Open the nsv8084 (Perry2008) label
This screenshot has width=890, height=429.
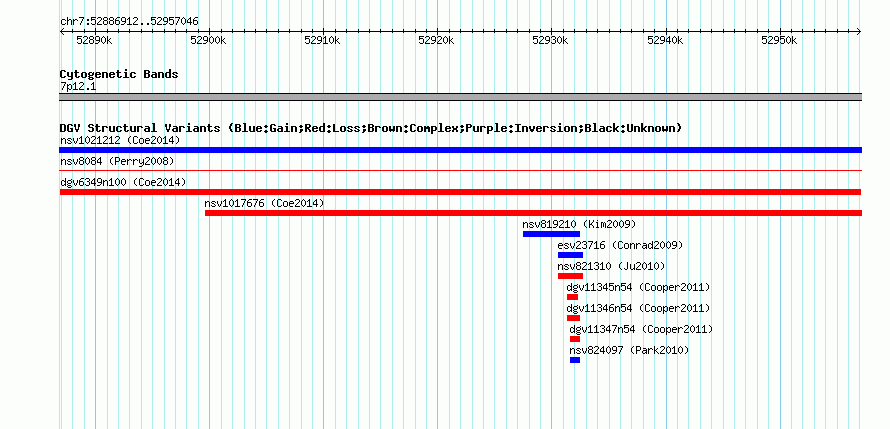117,162
